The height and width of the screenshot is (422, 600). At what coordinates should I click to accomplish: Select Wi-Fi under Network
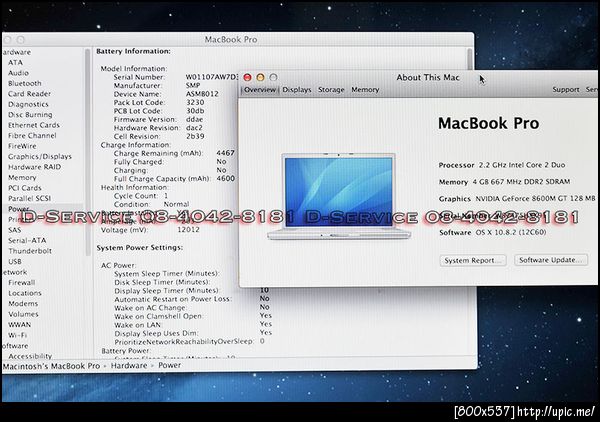click(x=18, y=335)
